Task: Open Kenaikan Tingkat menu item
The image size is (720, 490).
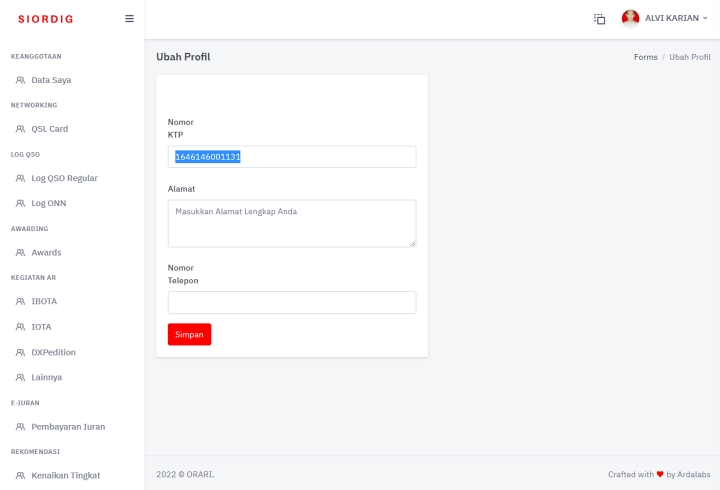Action: pyautogui.click(x=65, y=475)
